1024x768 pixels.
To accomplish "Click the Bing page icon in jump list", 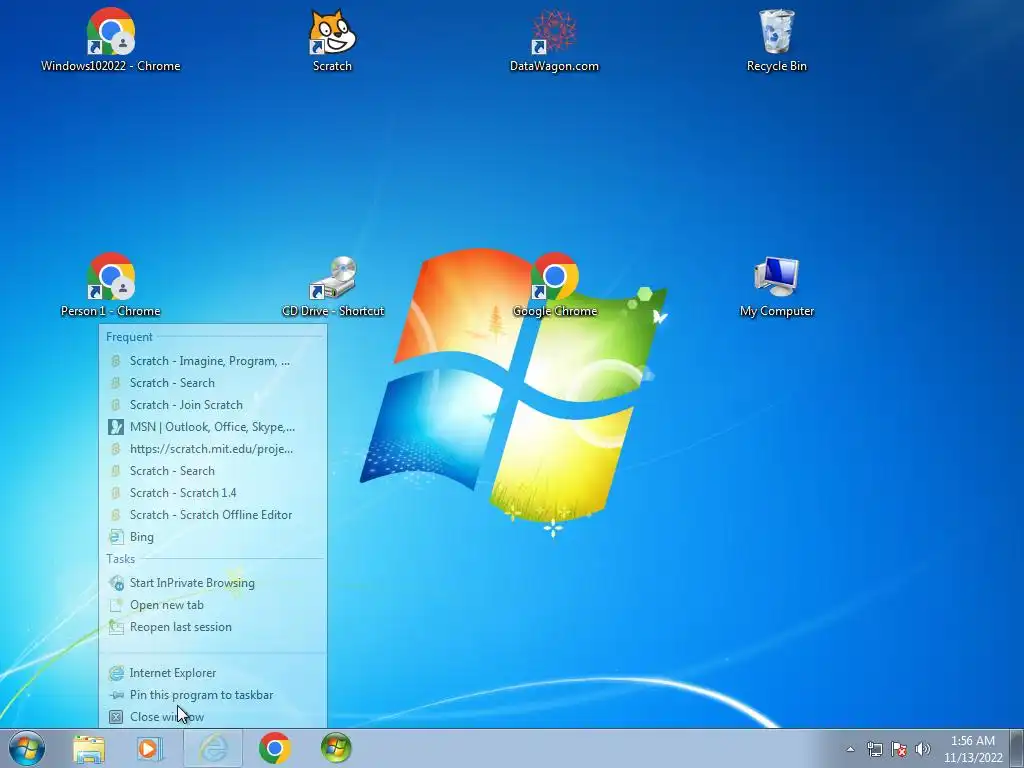I will [116, 537].
